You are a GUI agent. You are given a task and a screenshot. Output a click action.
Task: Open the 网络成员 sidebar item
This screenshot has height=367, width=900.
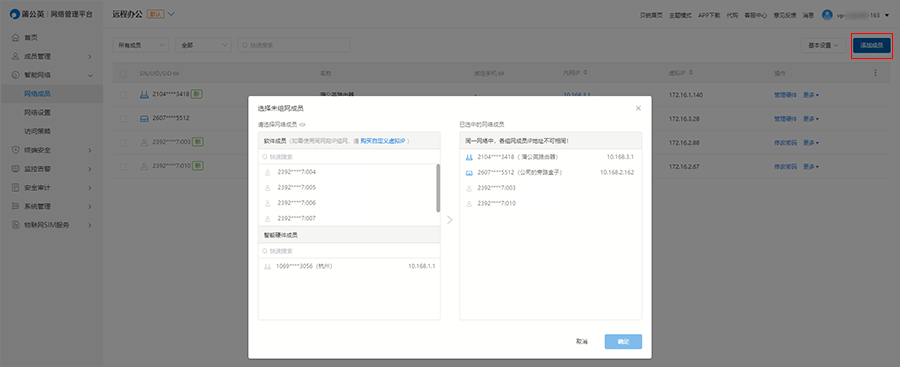[52, 94]
